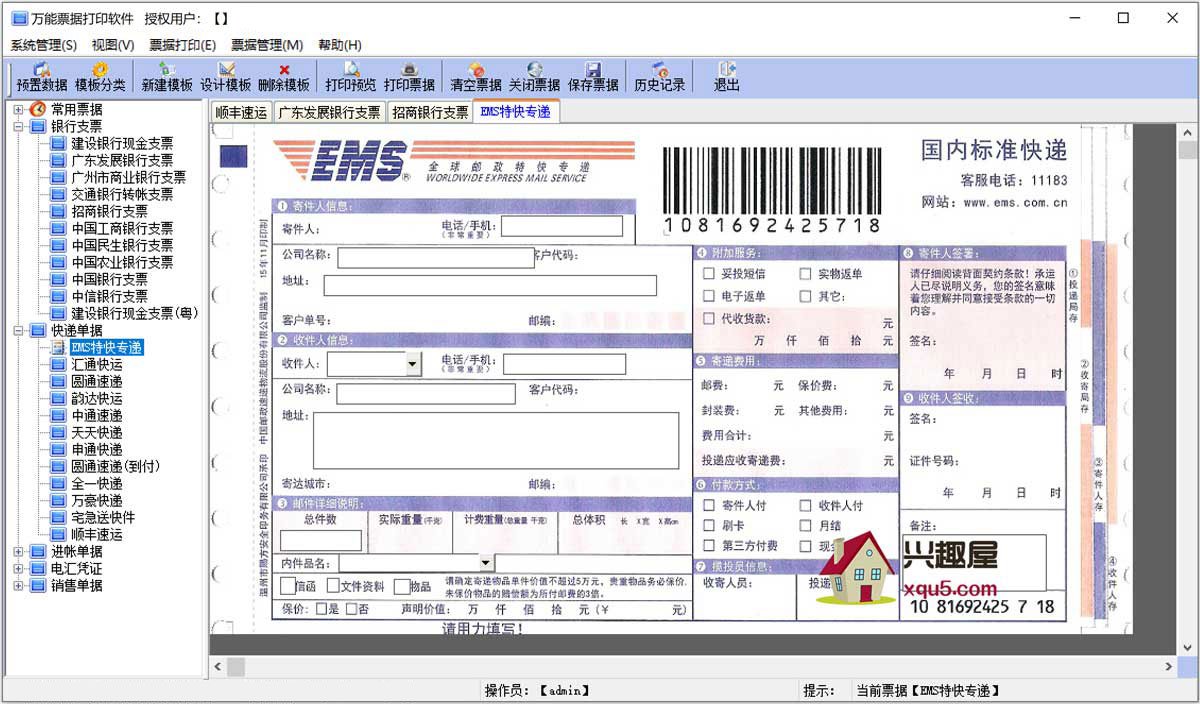Viewport: 1200px width, 704px height.
Task: Open the 系统管理(S) menu
Action: (x=44, y=45)
